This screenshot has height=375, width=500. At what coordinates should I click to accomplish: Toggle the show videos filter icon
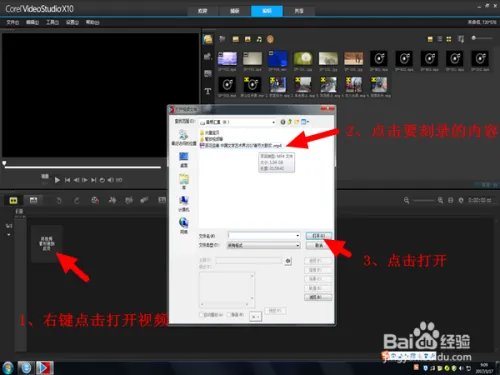click(236, 39)
